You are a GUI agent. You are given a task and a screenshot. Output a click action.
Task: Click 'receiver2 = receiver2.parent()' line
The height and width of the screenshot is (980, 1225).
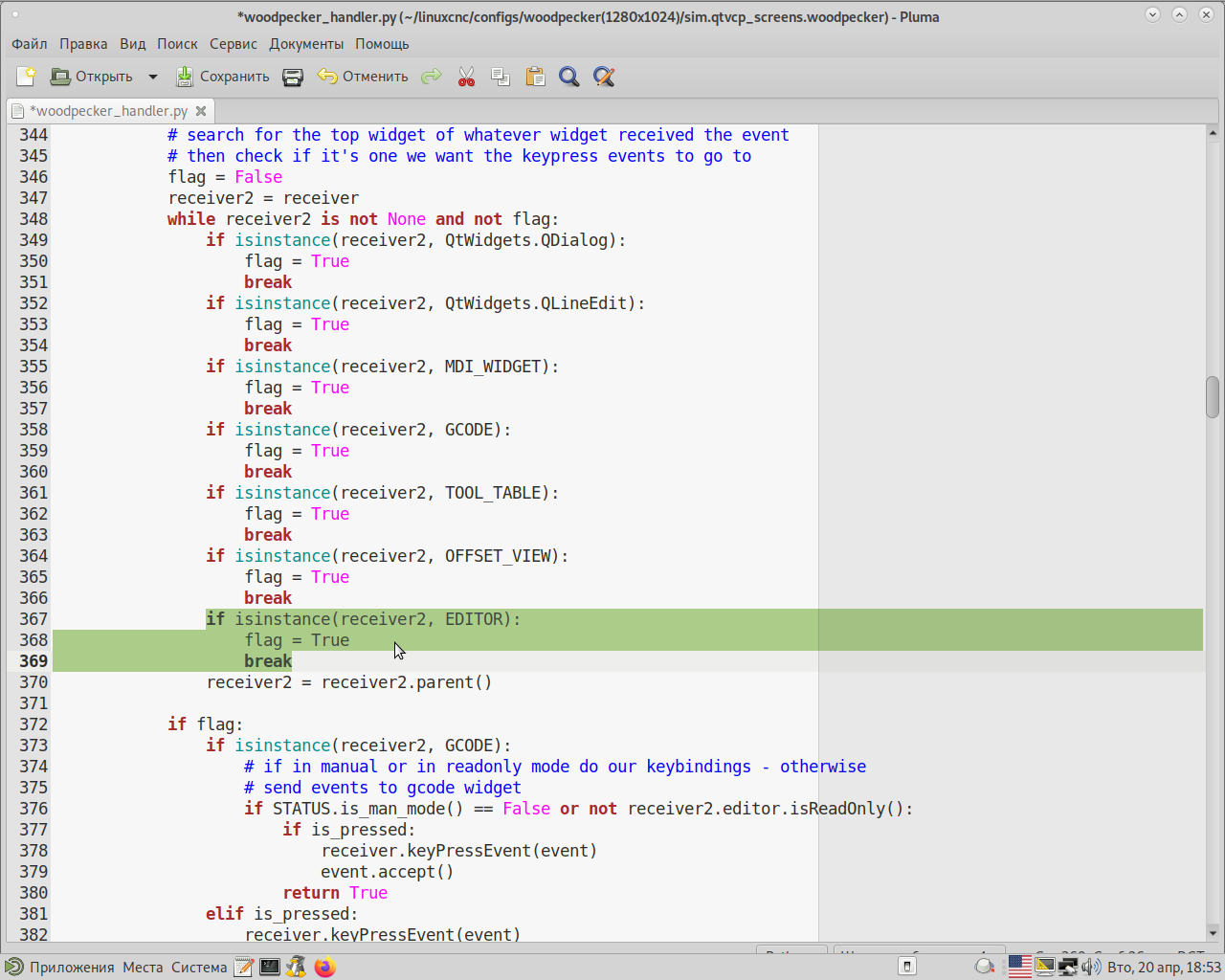click(349, 682)
